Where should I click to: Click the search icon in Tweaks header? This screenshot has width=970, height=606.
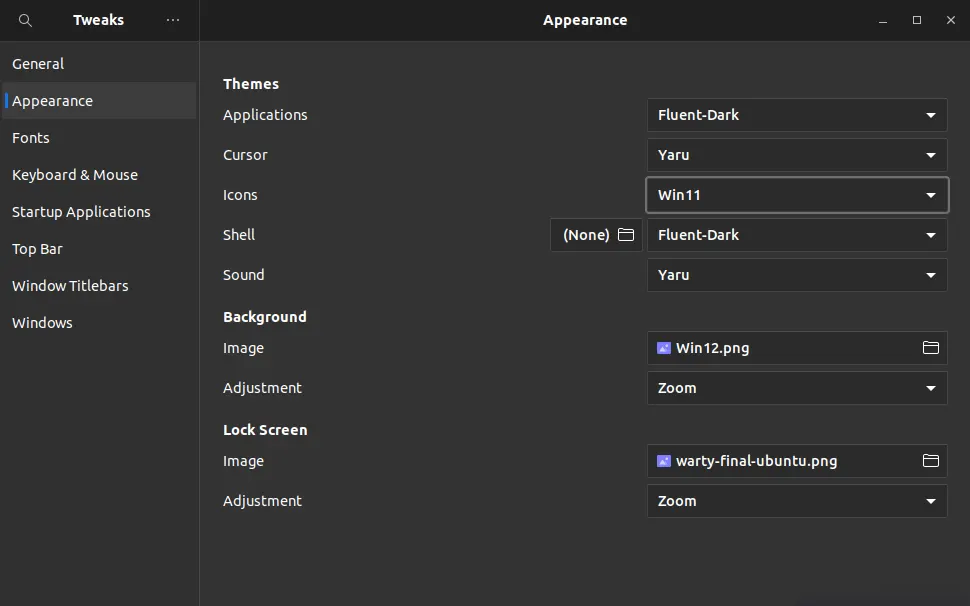(24, 20)
